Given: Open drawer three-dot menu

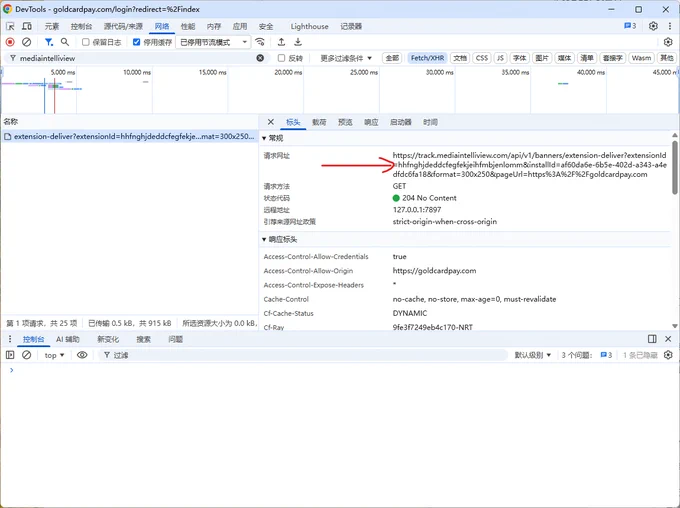Looking at the screenshot, I should pos(10,339).
